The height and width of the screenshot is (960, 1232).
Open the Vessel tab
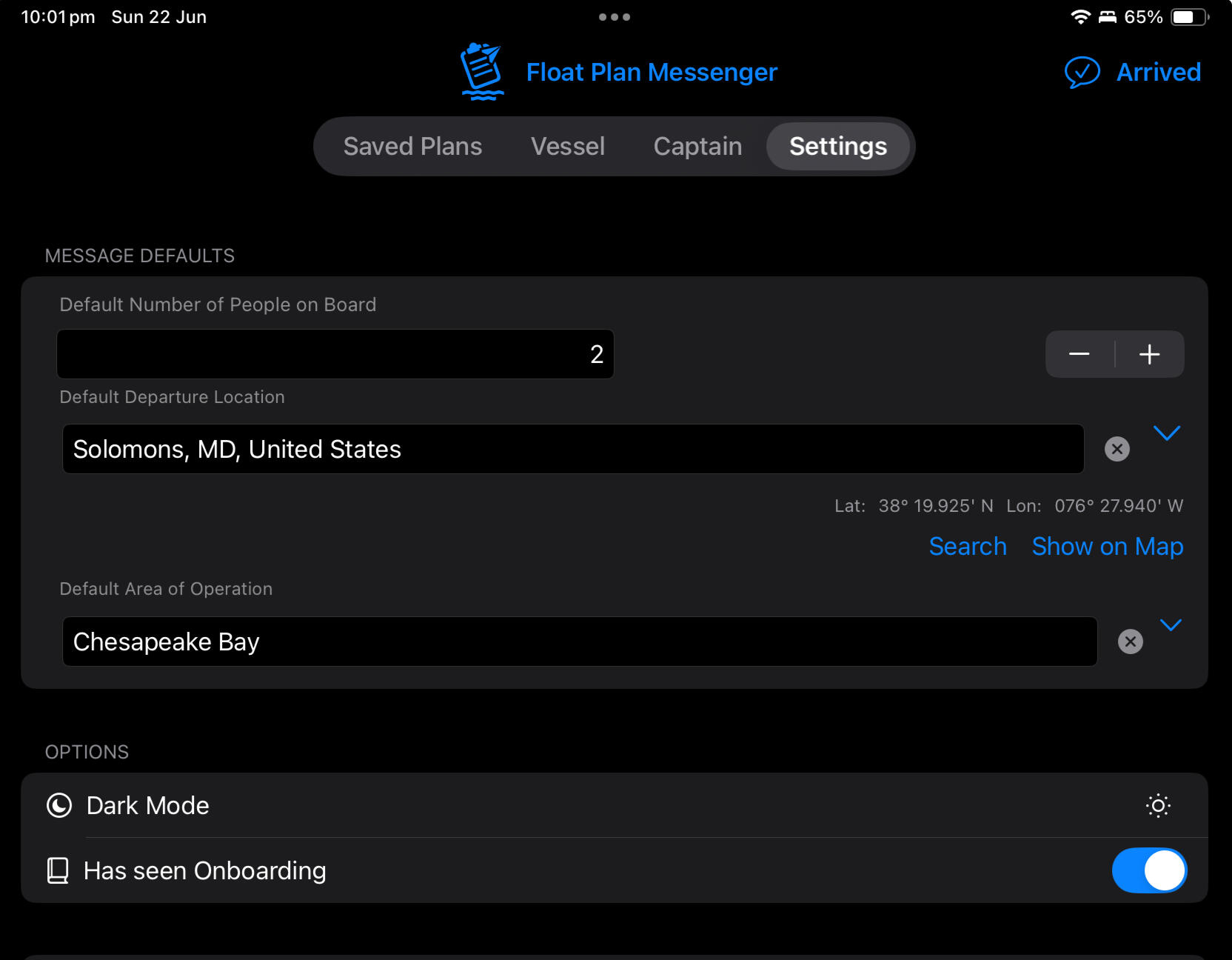tap(568, 147)
